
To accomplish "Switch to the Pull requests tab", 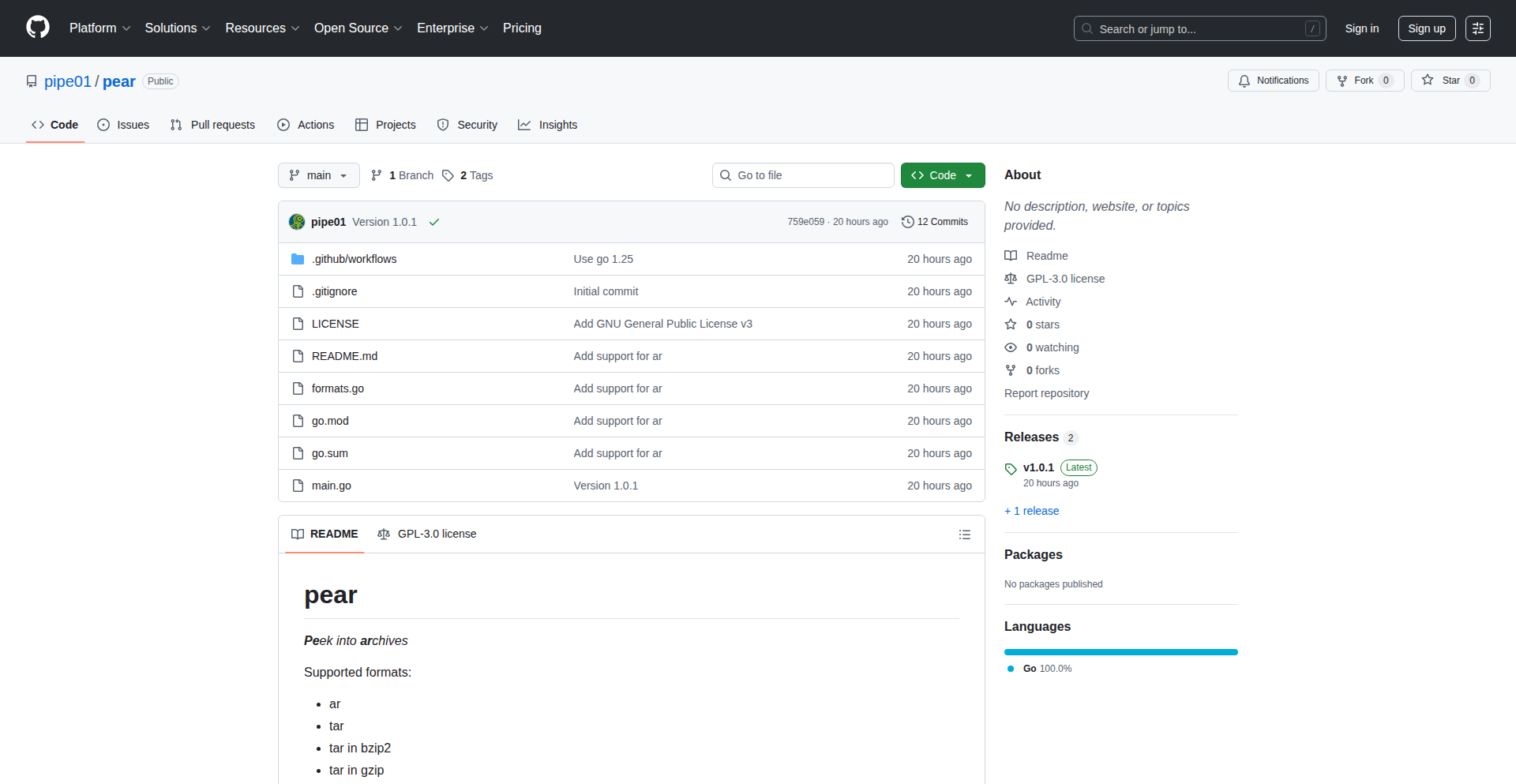I will pos(212,125).
